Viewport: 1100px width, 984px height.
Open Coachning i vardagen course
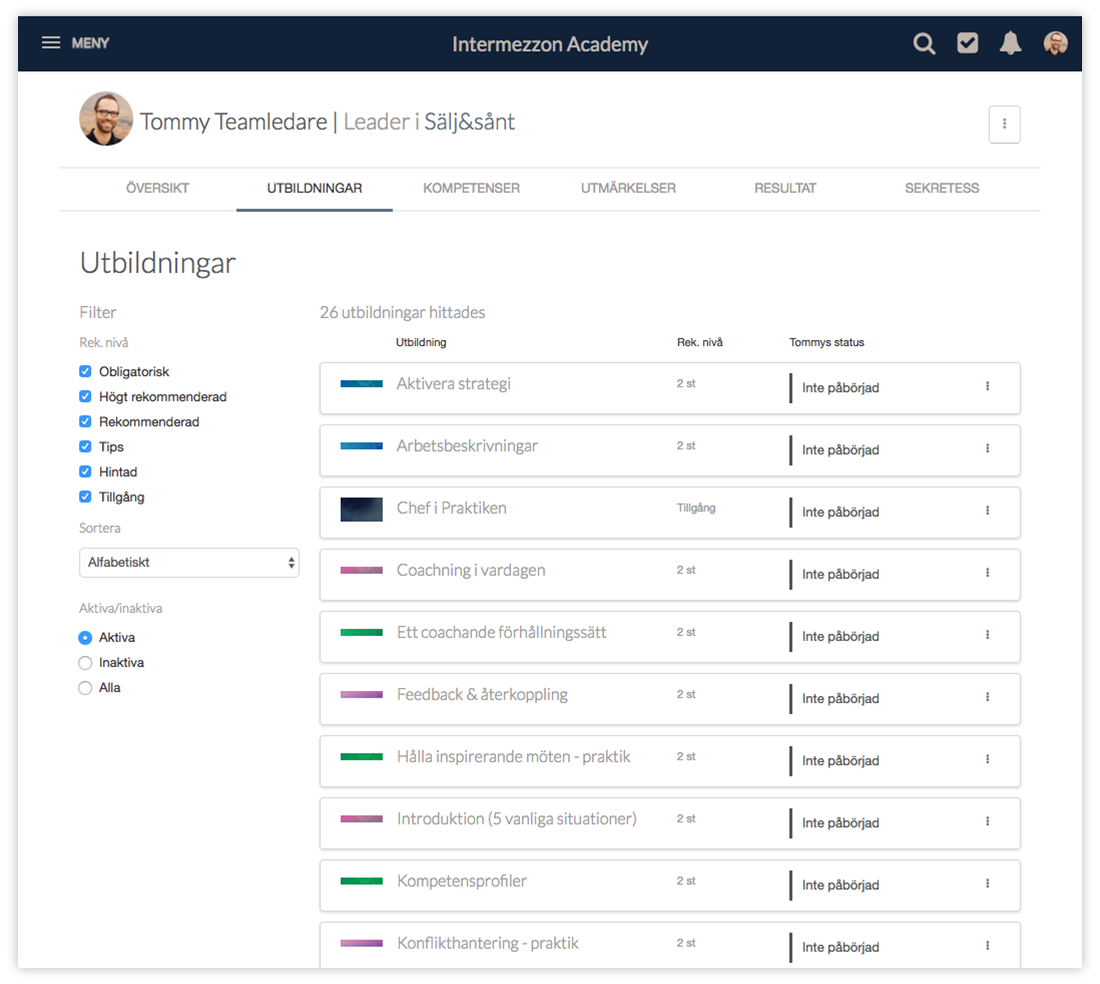tap(471, 570)
